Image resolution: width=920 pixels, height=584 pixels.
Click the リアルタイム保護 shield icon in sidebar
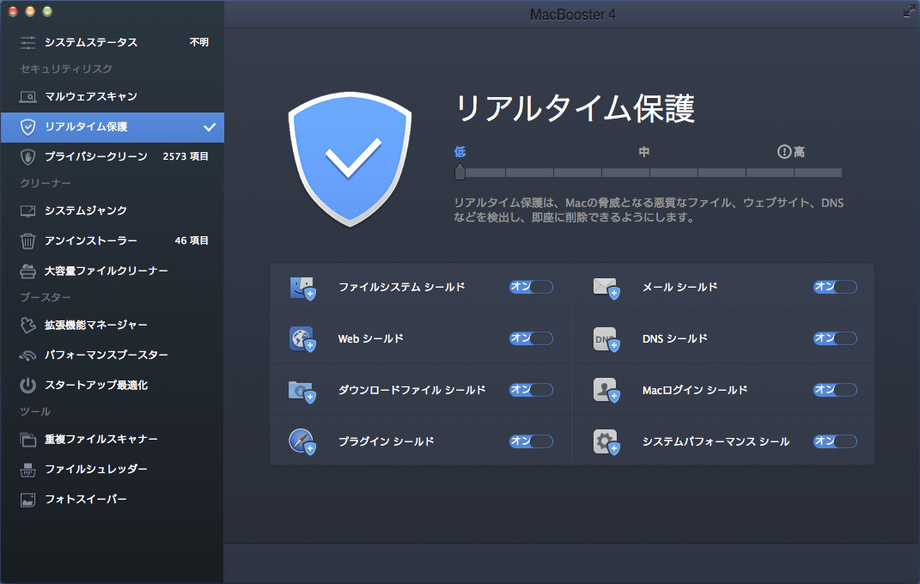(28, 127)
